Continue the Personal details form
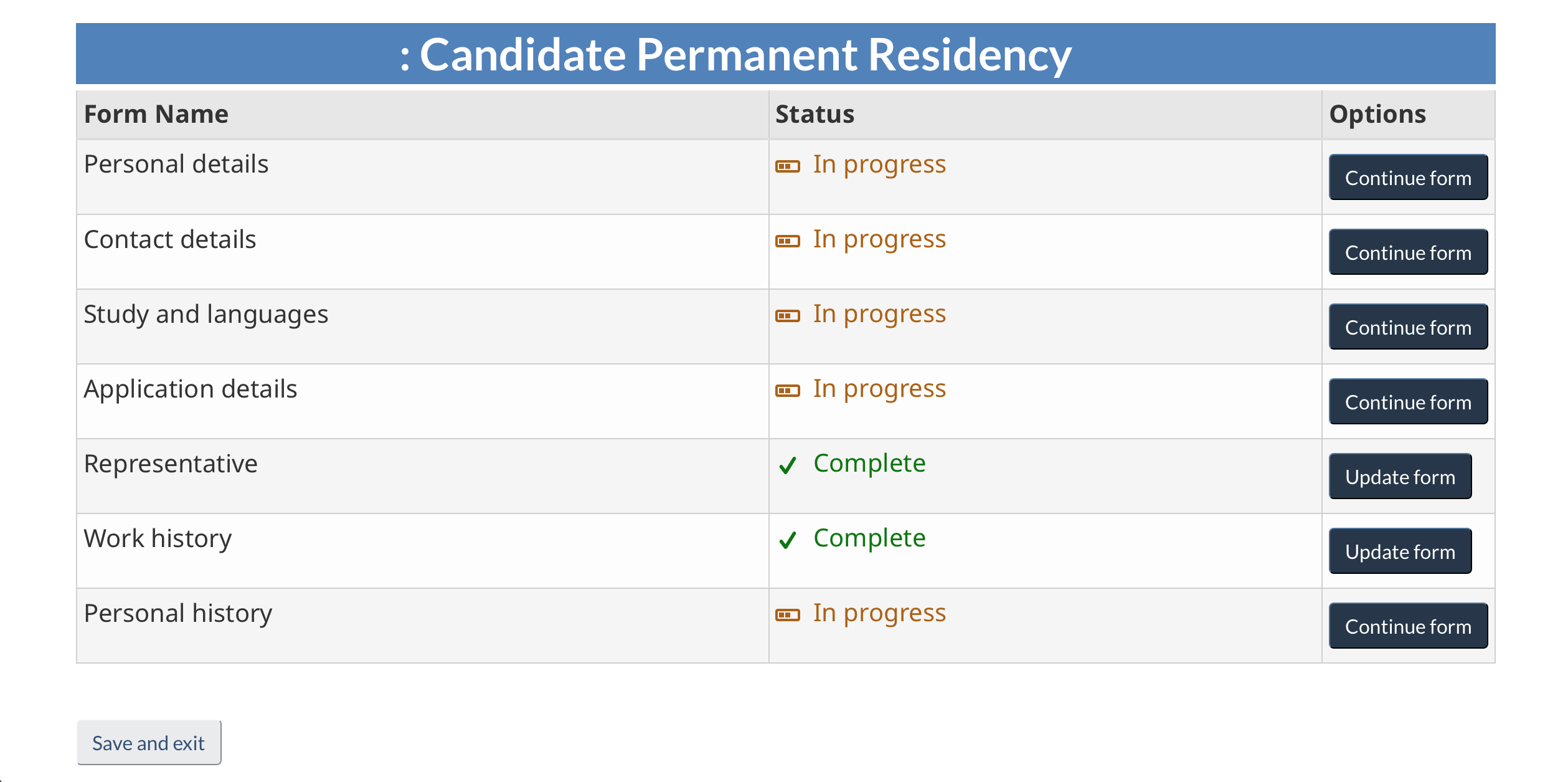This screenshot has height=782, width=1568. 1408,177
